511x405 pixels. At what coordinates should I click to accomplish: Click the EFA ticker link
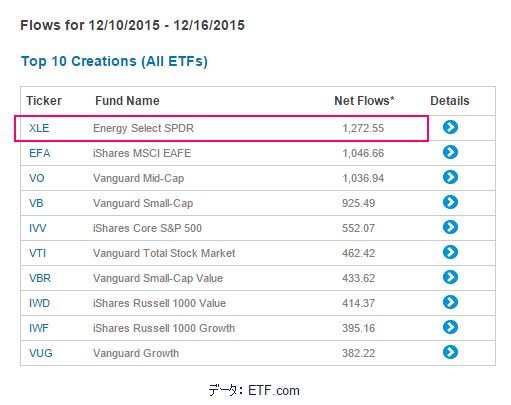point(40,153)
